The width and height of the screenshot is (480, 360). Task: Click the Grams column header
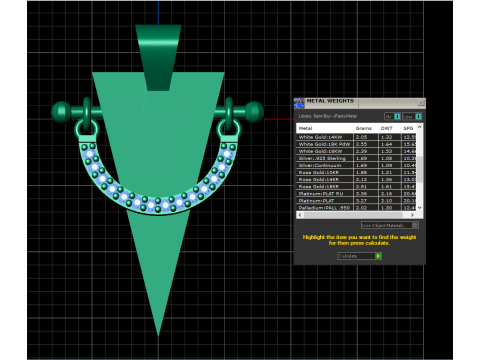pyautogui.click(x=366, y=128)
